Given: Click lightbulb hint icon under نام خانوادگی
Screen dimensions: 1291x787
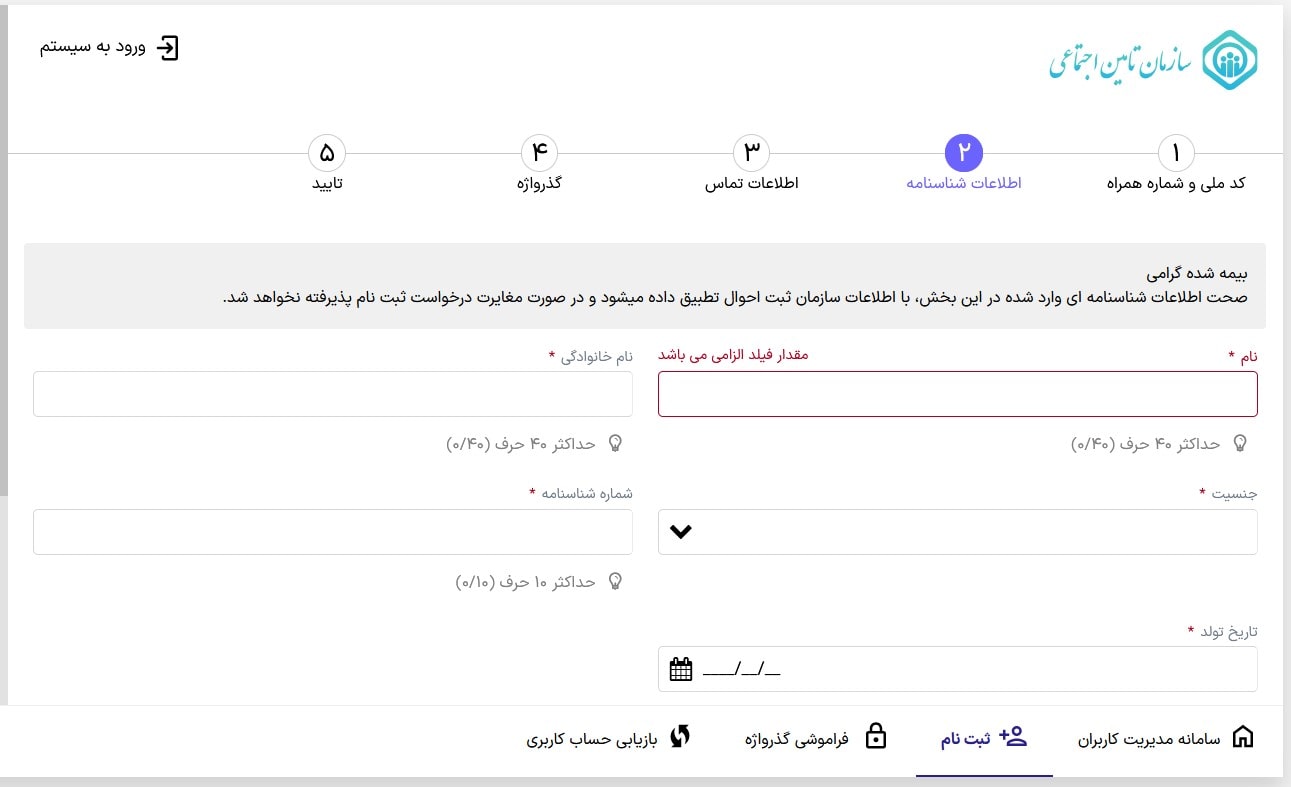Looking at the screenshot, I should pos(615,443).
